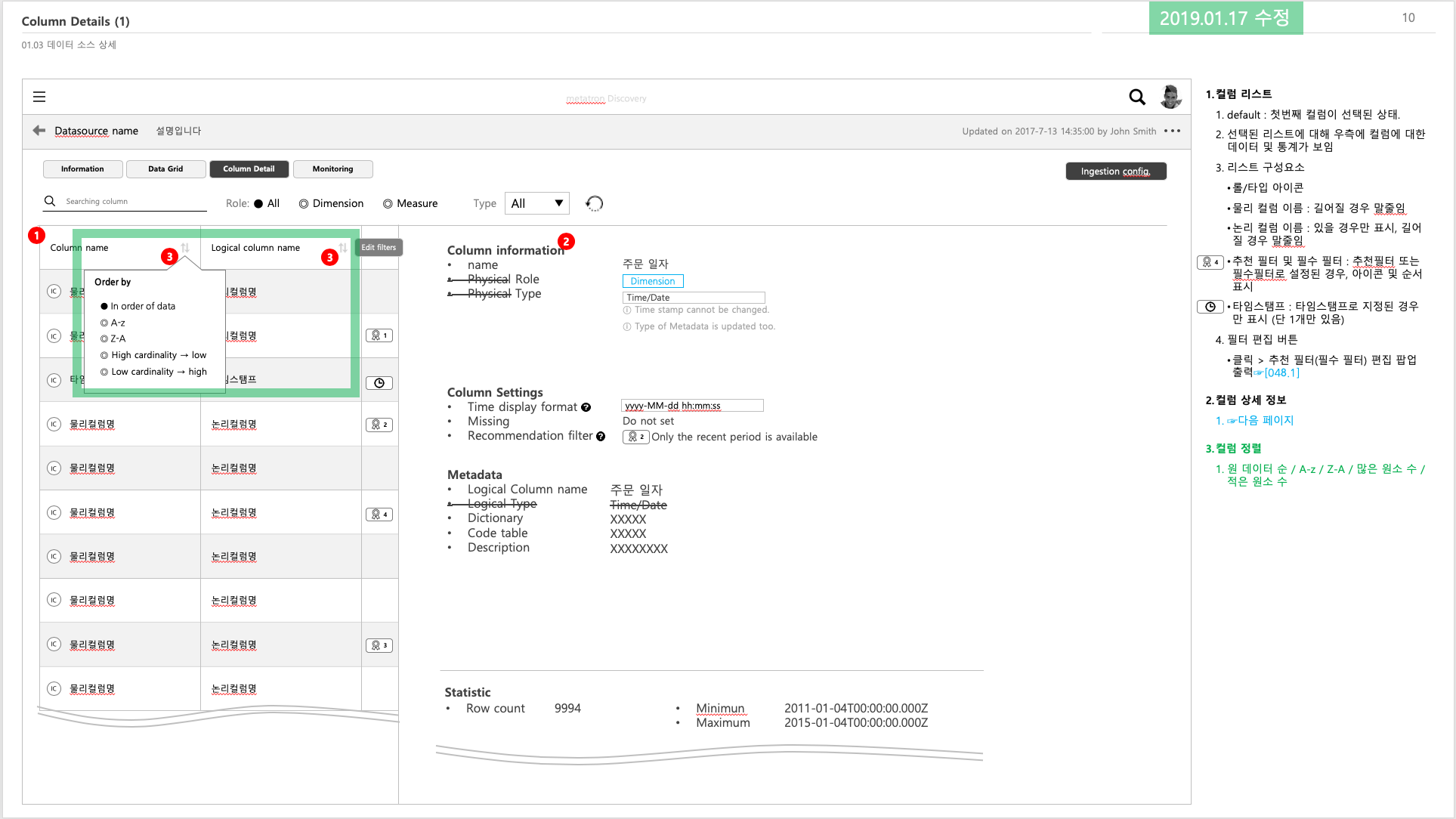Click the [048.1] reference link
Image resolution: width=1456 pixels, height=819 pixels.
click(1281, 372)
